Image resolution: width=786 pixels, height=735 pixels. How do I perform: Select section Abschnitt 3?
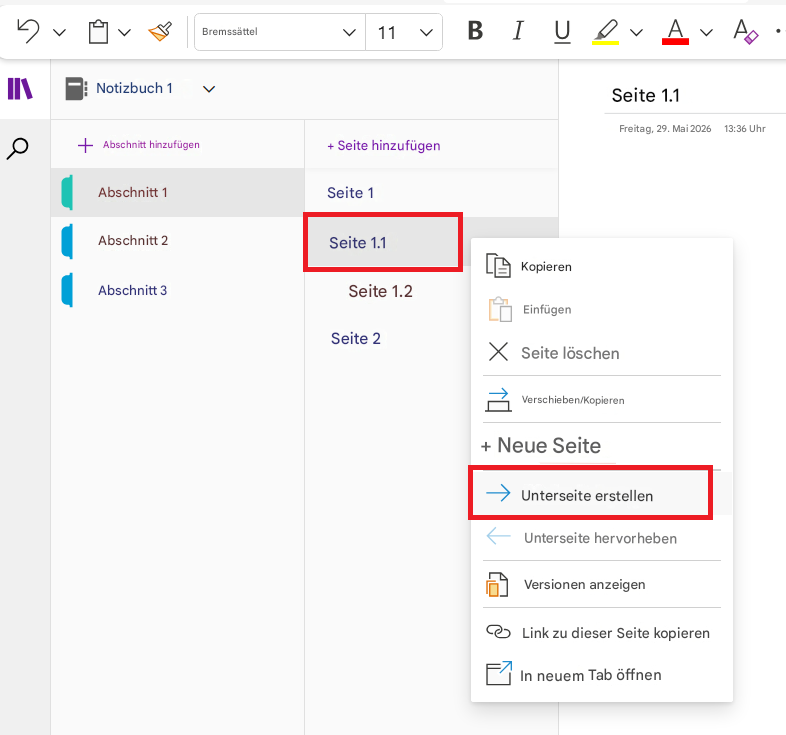[x=177, y=290]
